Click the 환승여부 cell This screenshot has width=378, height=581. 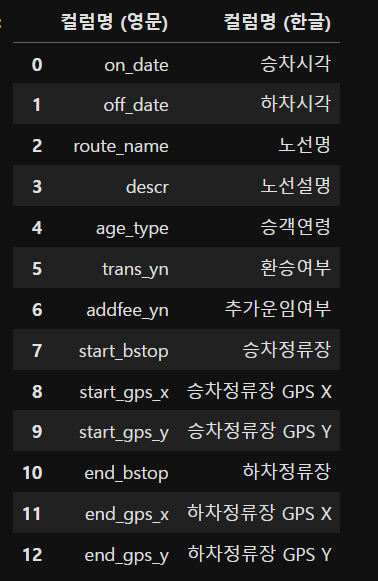(295, 268)
